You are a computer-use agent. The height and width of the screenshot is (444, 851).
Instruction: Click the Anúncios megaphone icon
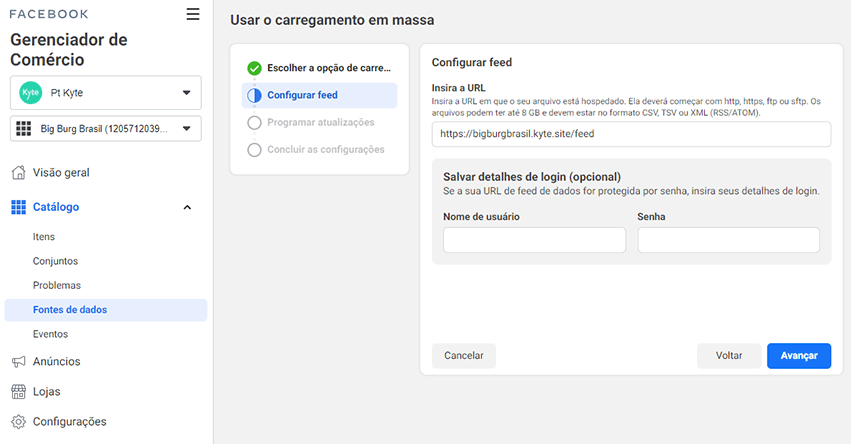(18, 361)
